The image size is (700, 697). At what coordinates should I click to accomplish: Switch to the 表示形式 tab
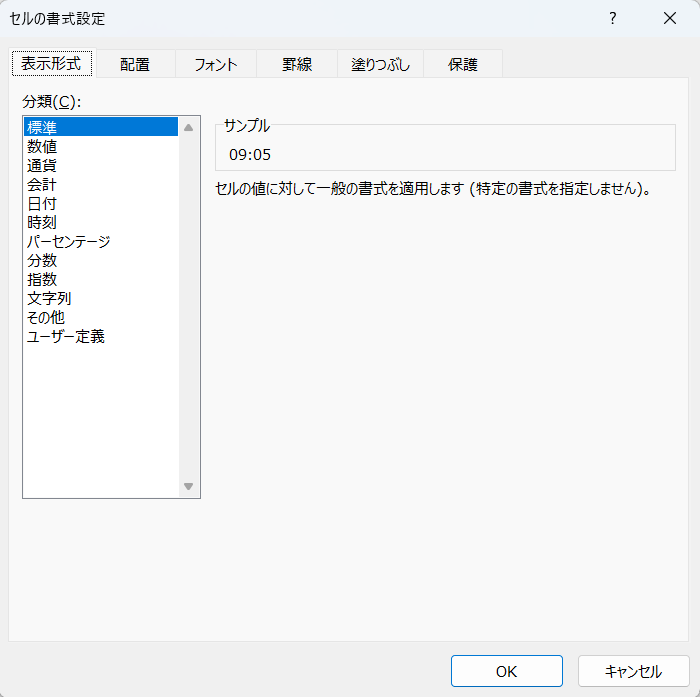tap(52, 63)
